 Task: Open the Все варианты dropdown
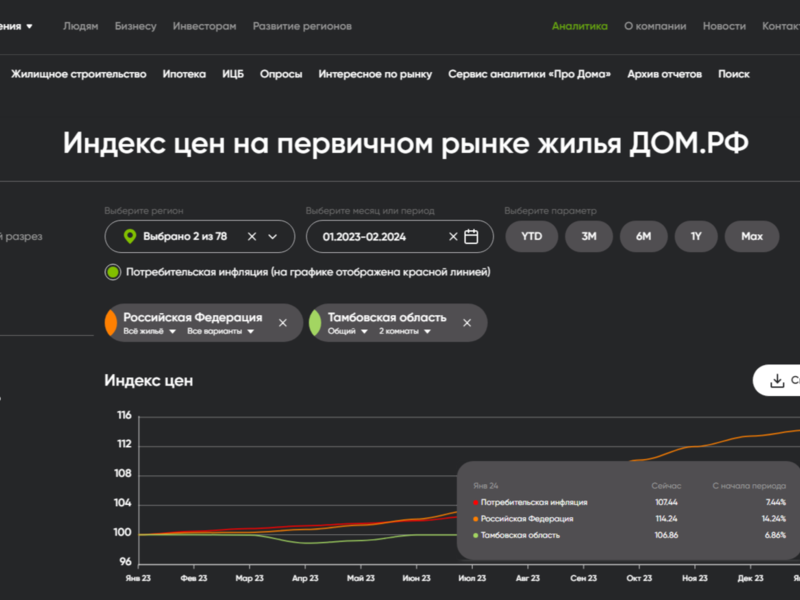click(220, 331)
